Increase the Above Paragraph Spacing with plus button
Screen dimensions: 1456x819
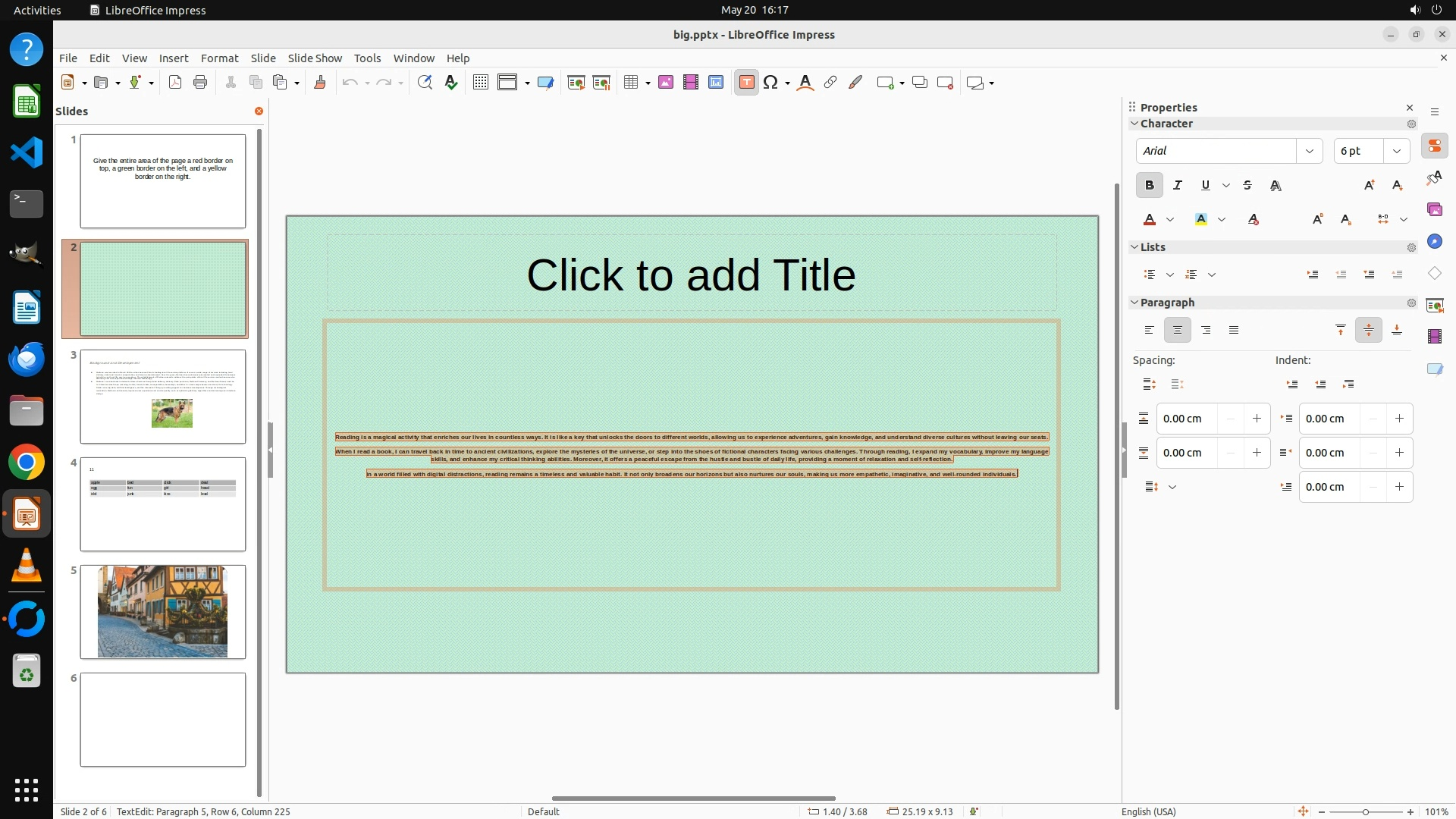[1257, 419]
